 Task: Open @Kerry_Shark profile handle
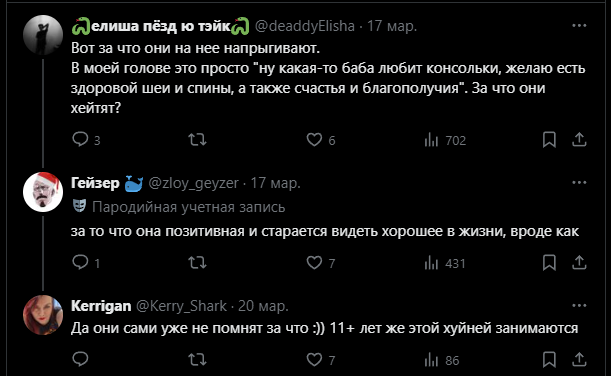click(x=181, y=306)
